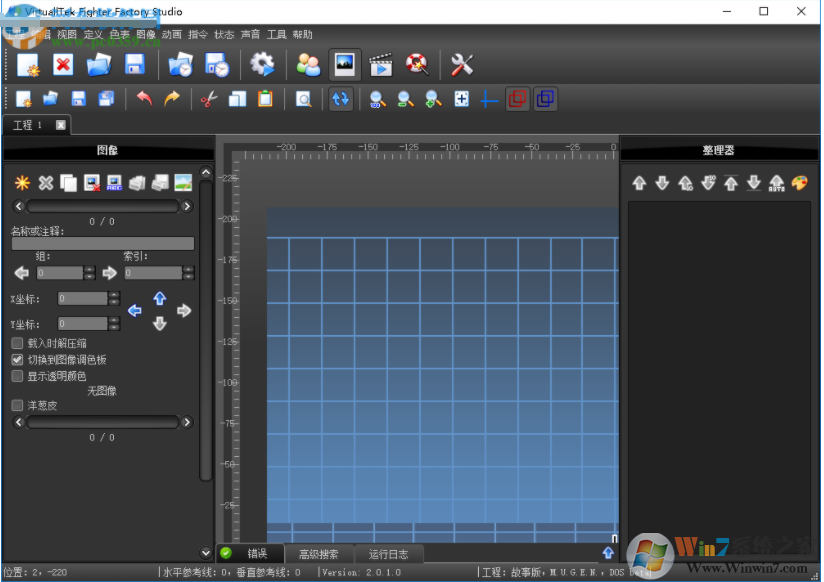The image size is (824, 582).
Task: Click the AUTO arrow icon in organizer
Action: [x=776, y=183]
